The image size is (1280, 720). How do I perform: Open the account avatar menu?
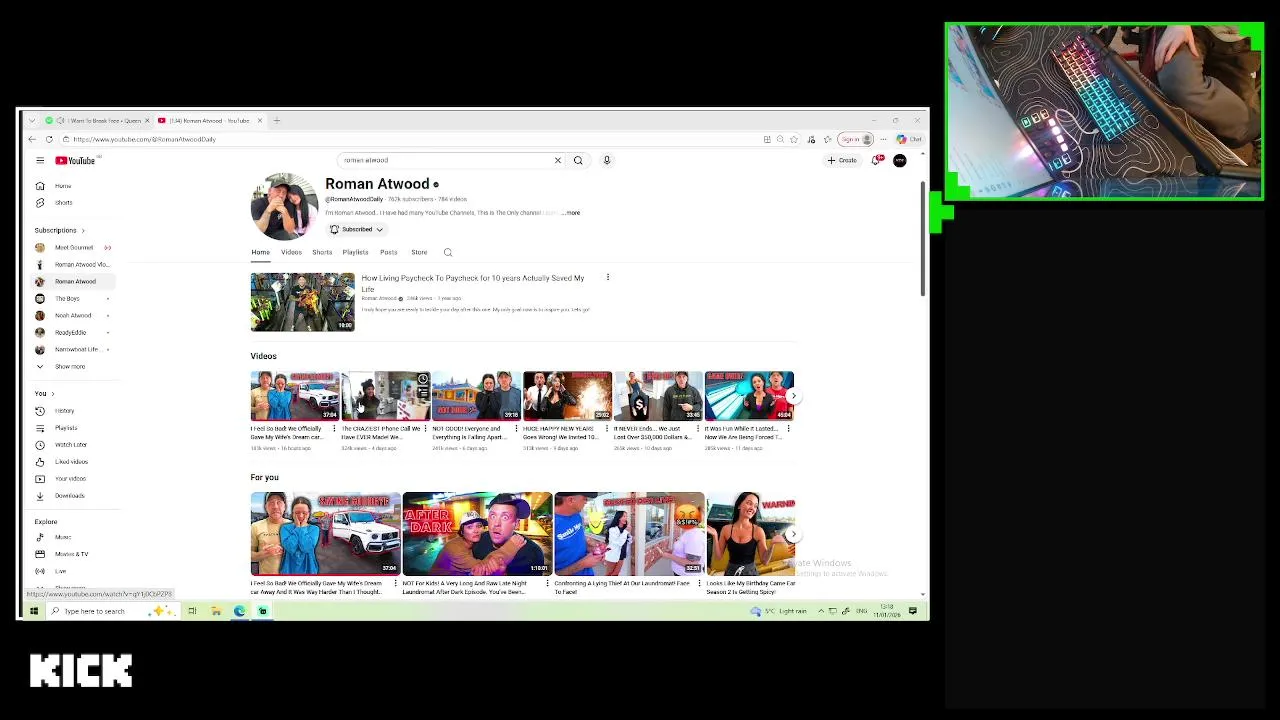coord(900,160)
